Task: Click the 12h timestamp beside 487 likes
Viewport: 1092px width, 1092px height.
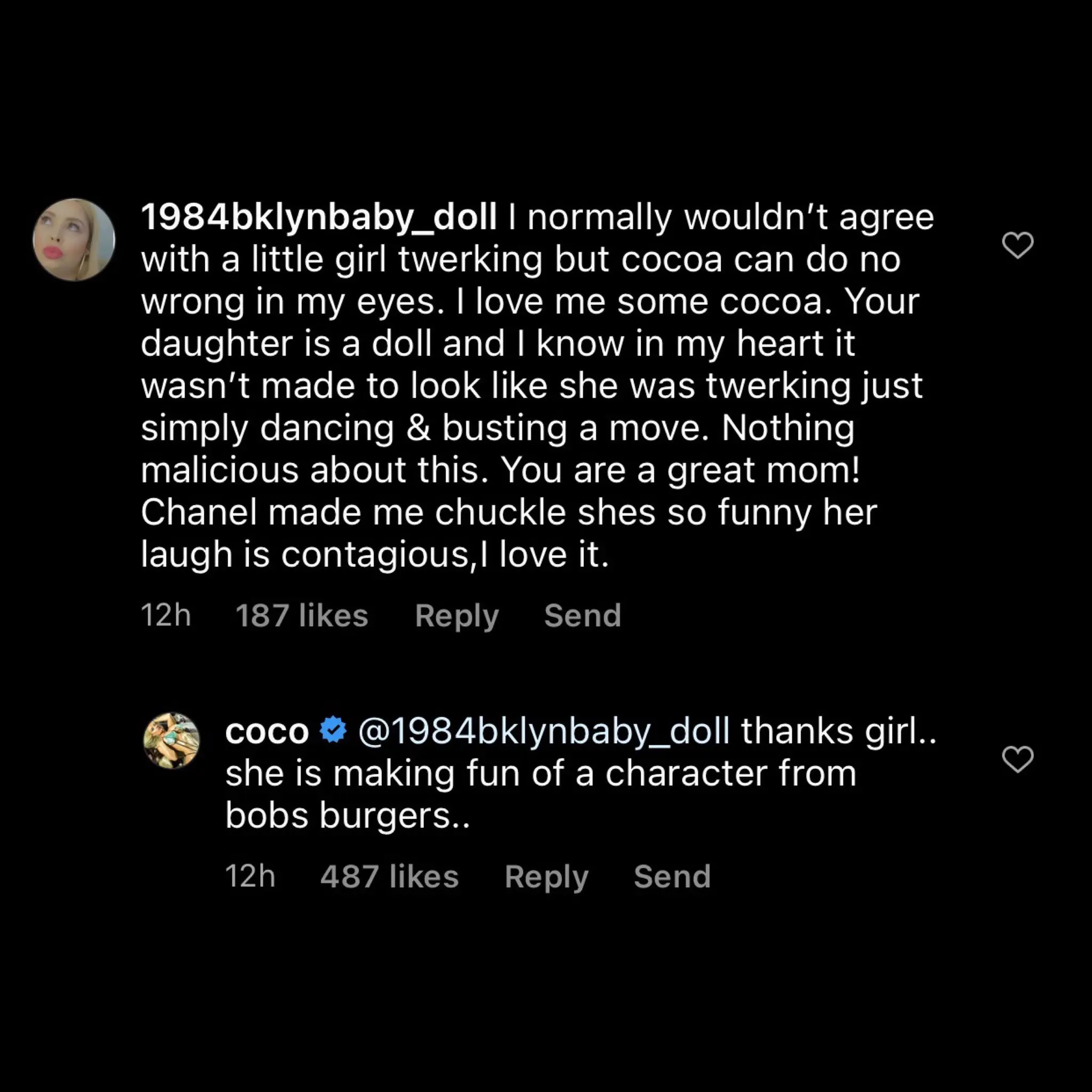Action: click(251, 877)
